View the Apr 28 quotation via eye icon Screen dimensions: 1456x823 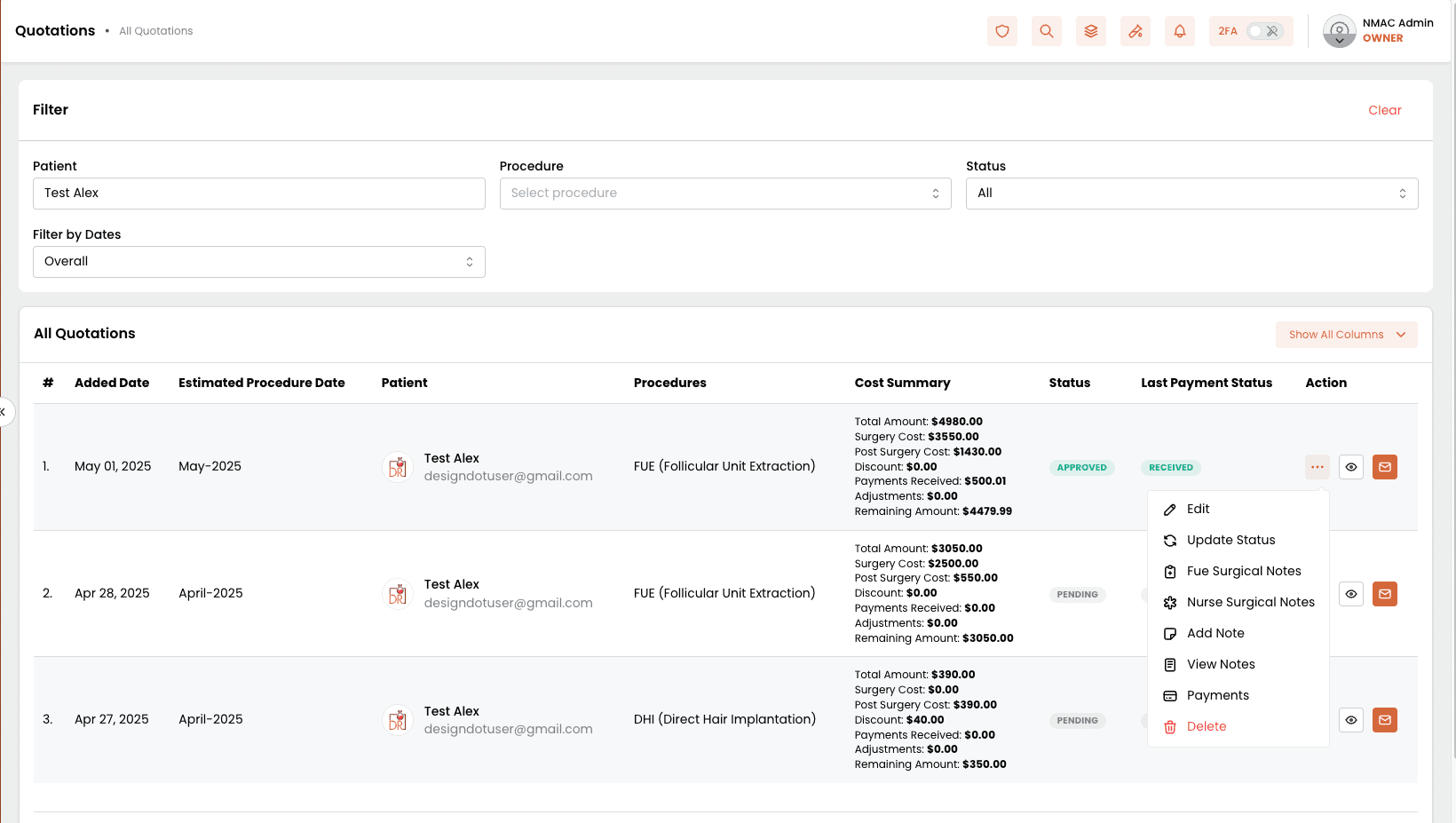click(x=1350, y=594)
